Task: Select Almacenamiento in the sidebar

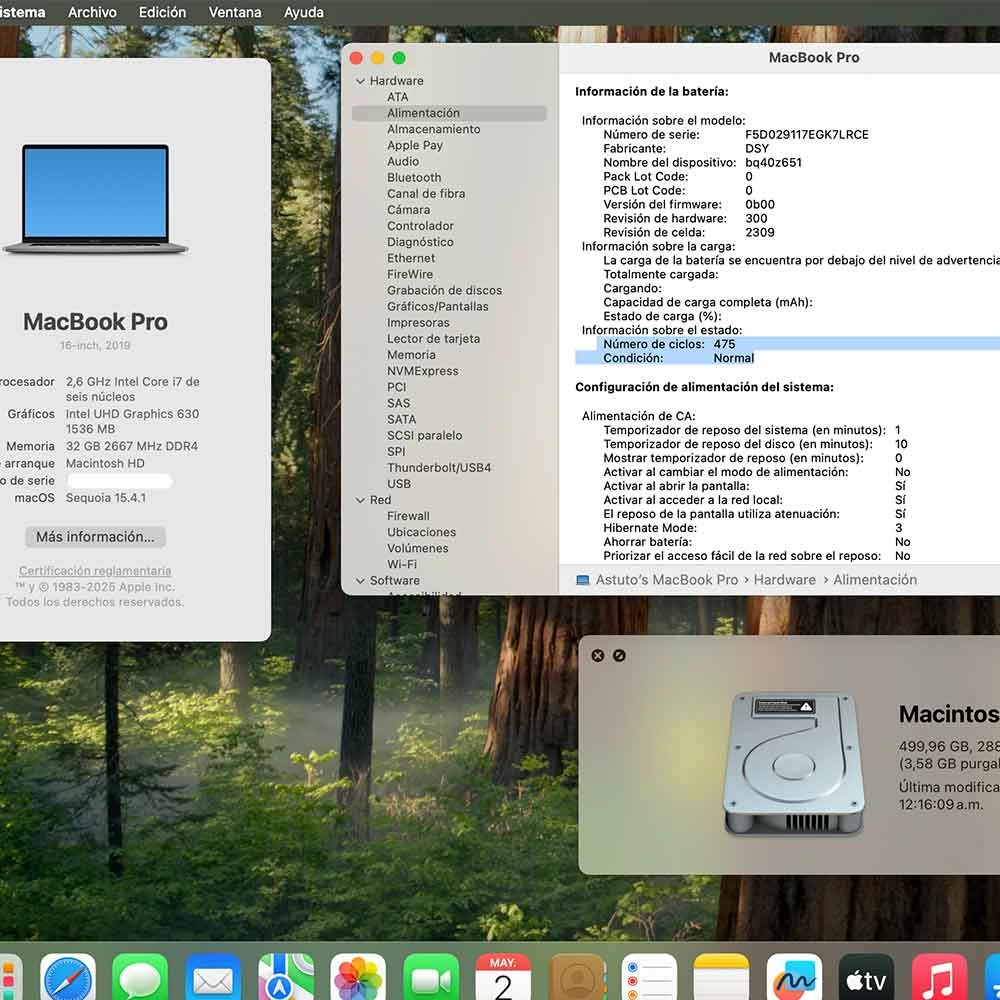Action: [434, 129]
